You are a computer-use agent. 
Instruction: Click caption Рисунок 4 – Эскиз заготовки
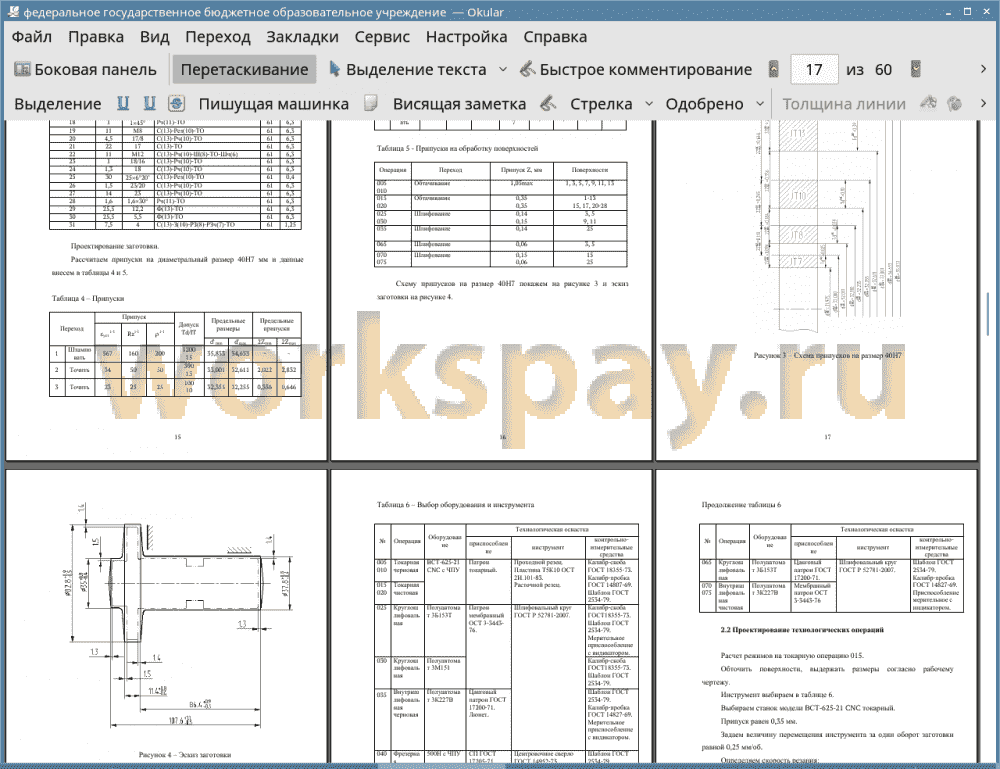coord(185,755)
